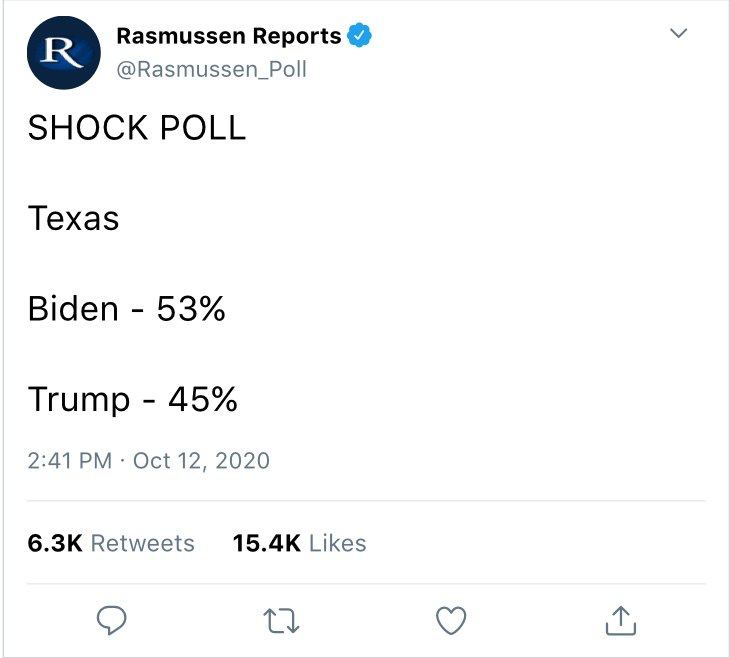The image size is (730, 658).
Task: Click the blue verified badge
Action: tap(360, 37)
